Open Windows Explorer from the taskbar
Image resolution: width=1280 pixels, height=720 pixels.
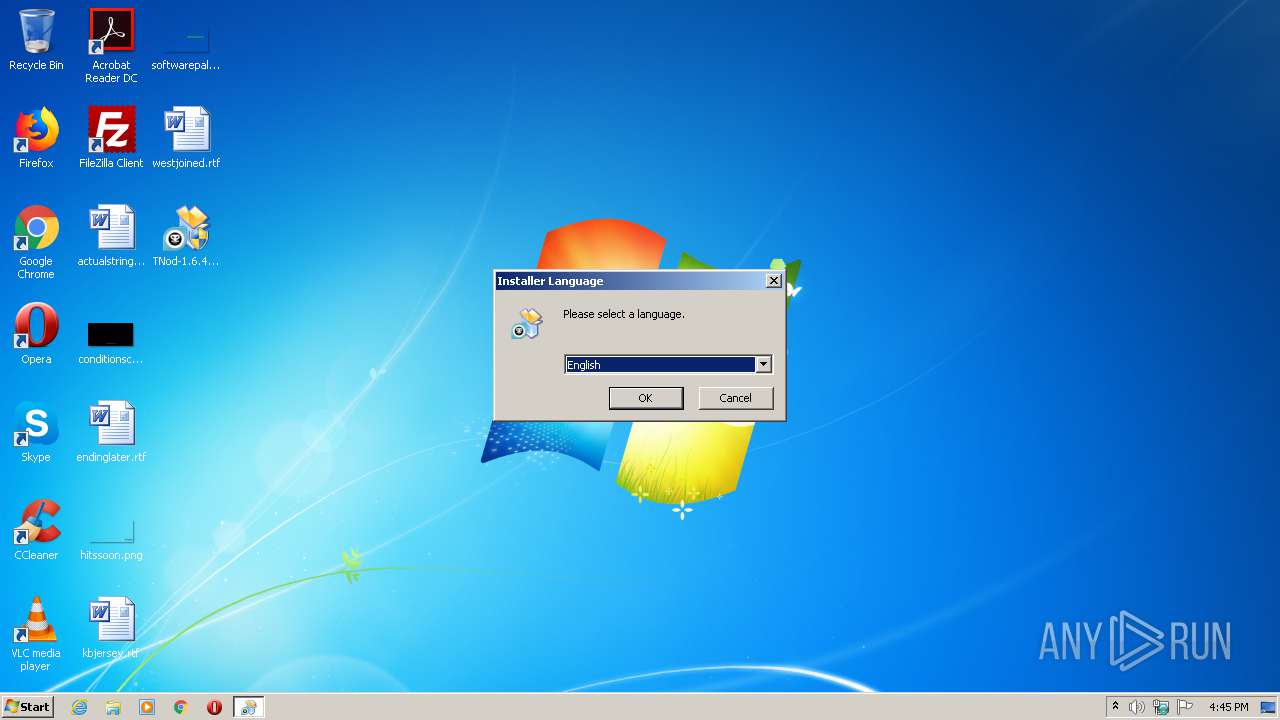pos(113,707)
